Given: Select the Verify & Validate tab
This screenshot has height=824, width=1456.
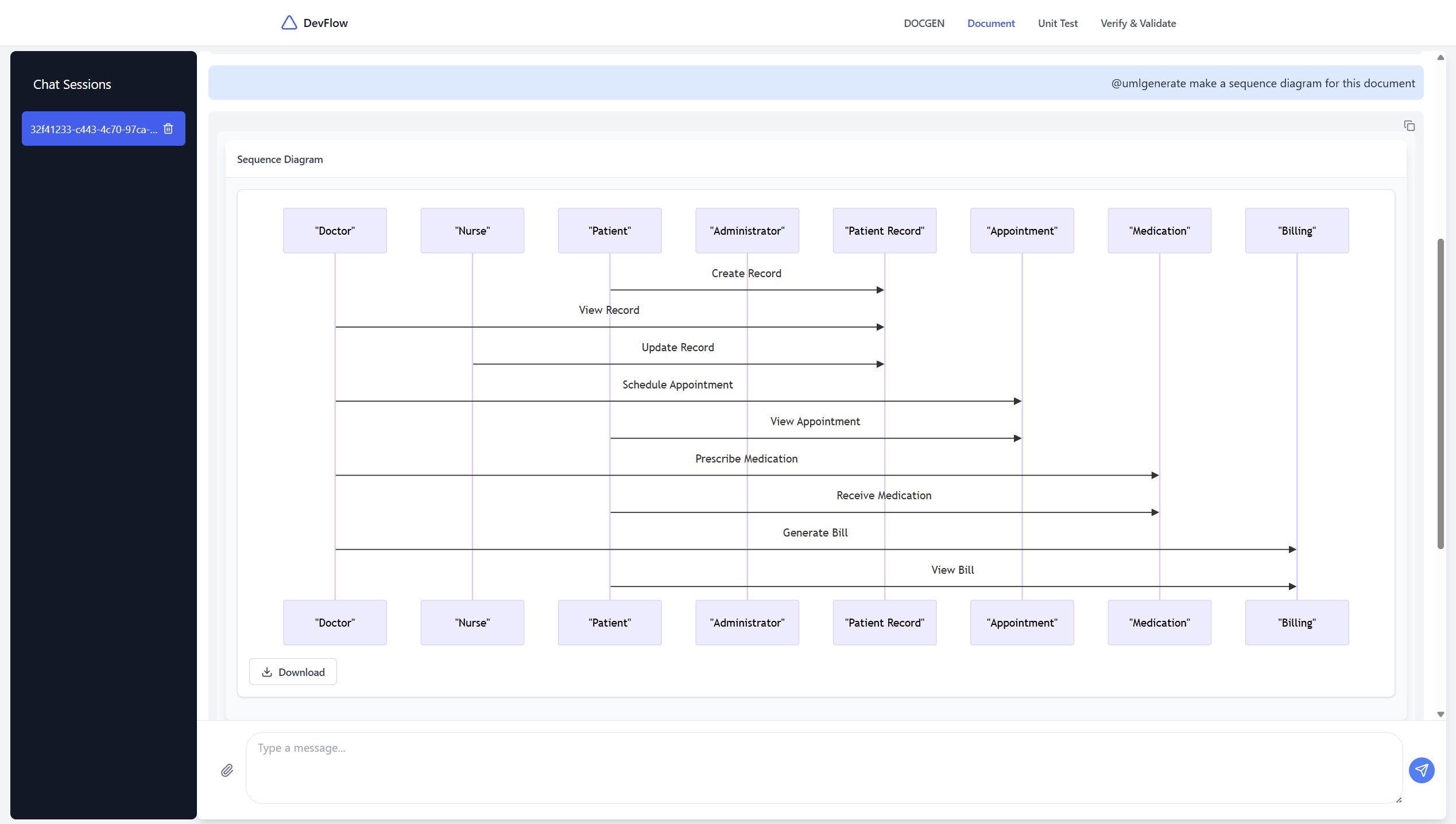Looking at the screenshot, I should pos(1139,23).
